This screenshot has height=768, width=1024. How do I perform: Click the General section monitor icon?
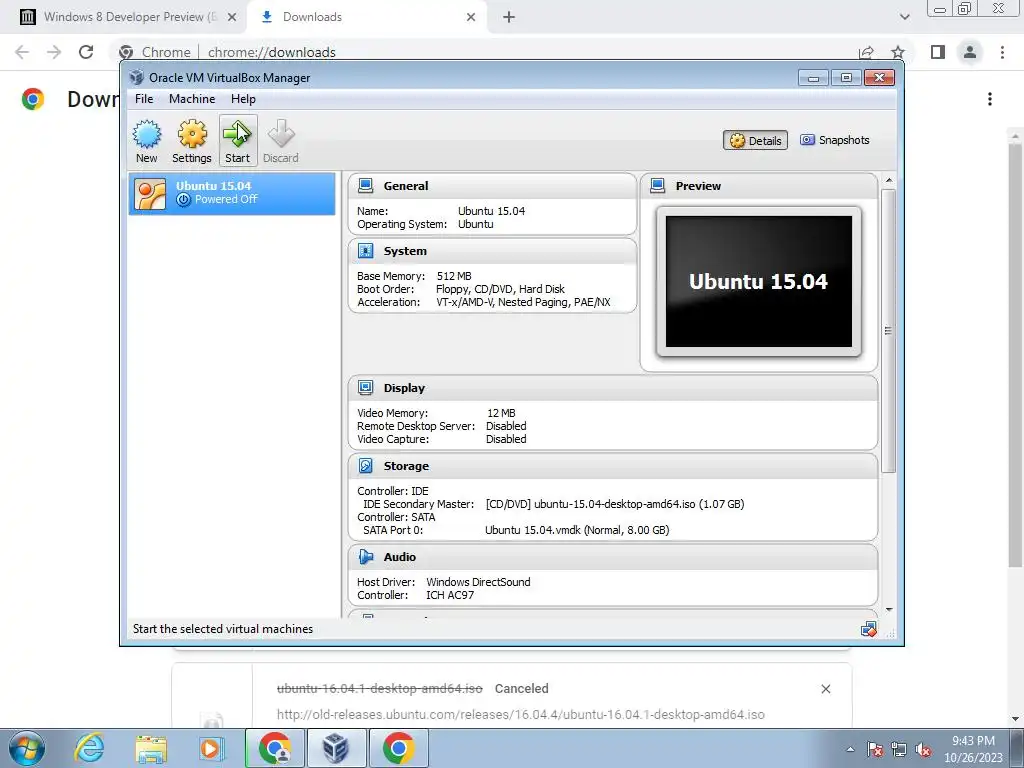click(366, 186)
